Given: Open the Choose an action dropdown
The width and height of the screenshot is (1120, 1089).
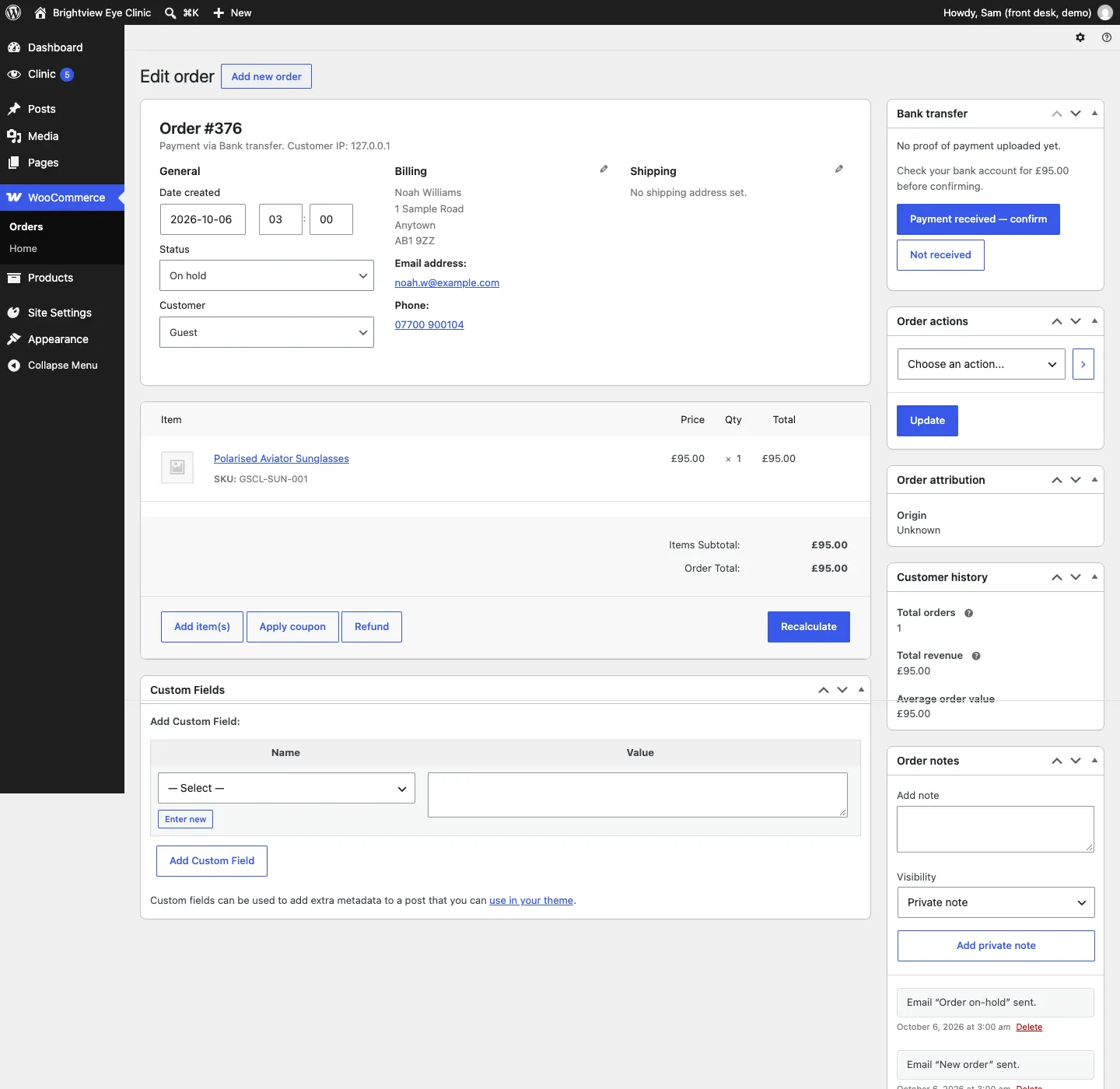Looking at the screenshot, I should point(982,364).
